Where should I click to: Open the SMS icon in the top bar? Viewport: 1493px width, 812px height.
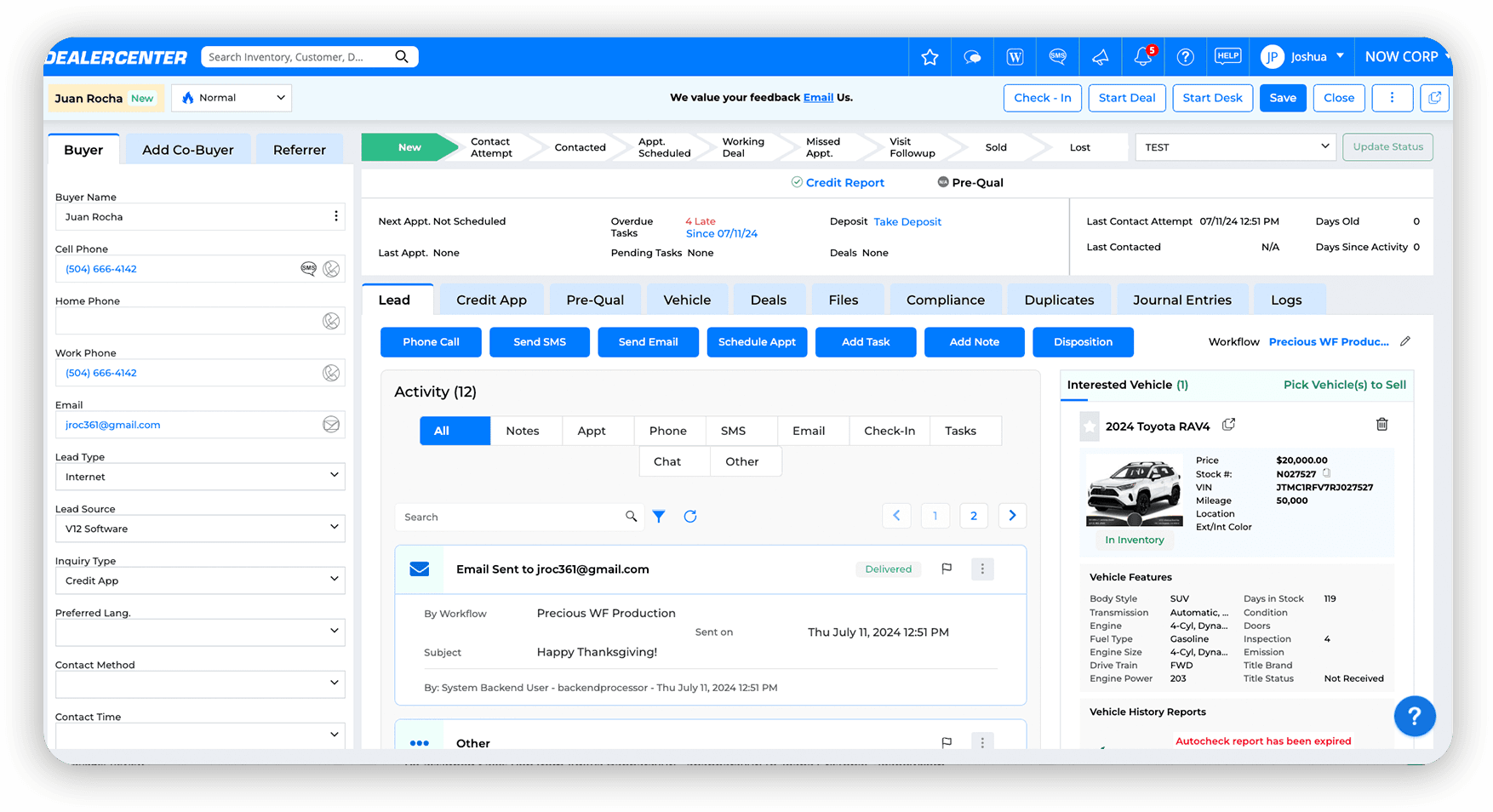1057,56
